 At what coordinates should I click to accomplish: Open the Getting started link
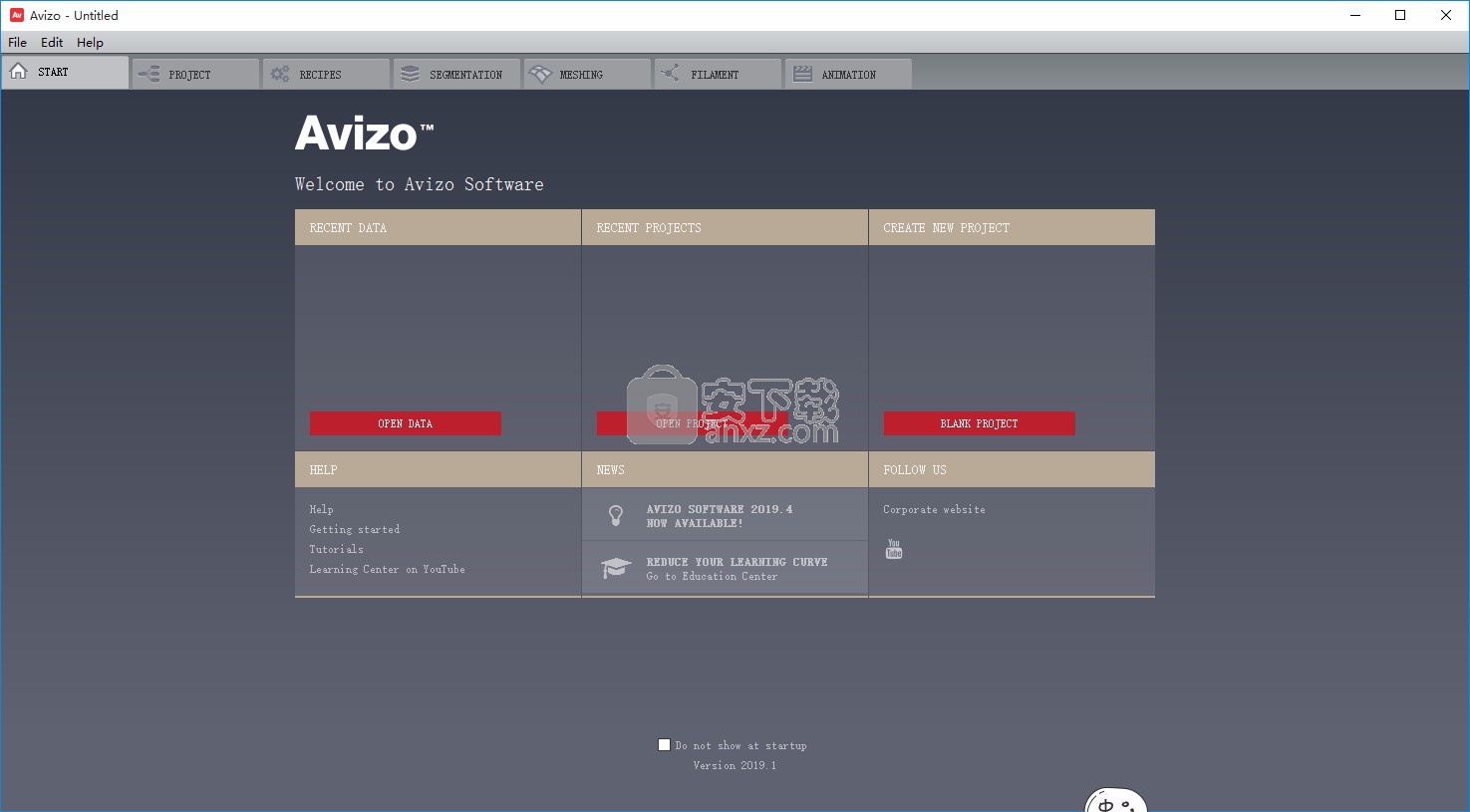point(355,529)
